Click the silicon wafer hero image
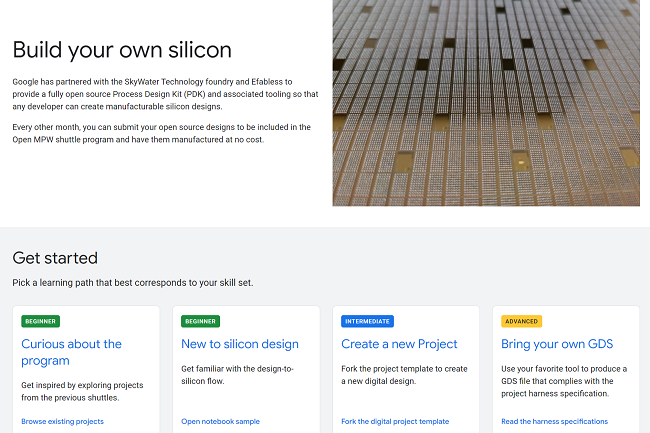Image resolution: width=650 pixels, height=433 pixels. click(486, 103)
